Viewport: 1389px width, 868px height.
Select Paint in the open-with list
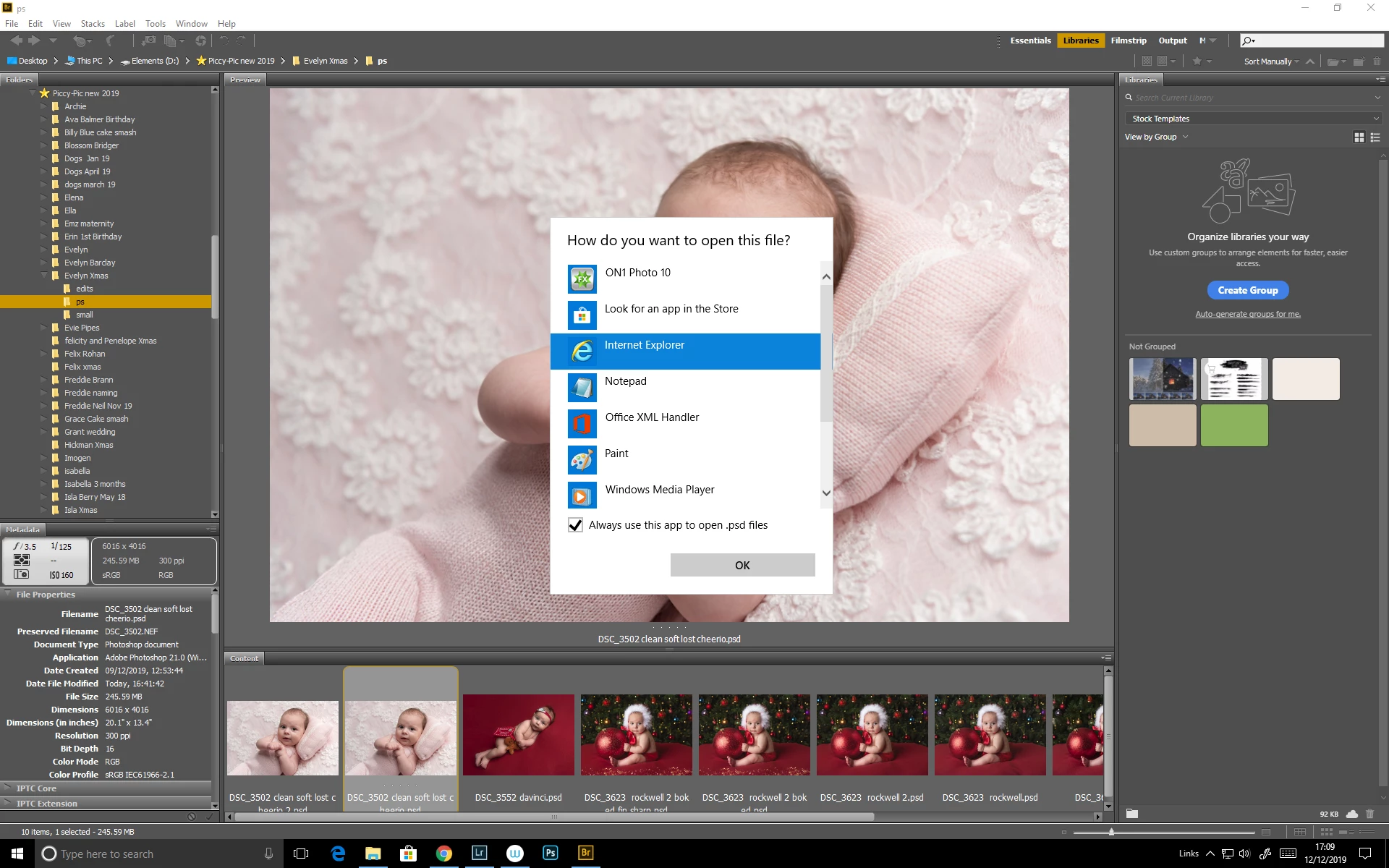[616, 454]
